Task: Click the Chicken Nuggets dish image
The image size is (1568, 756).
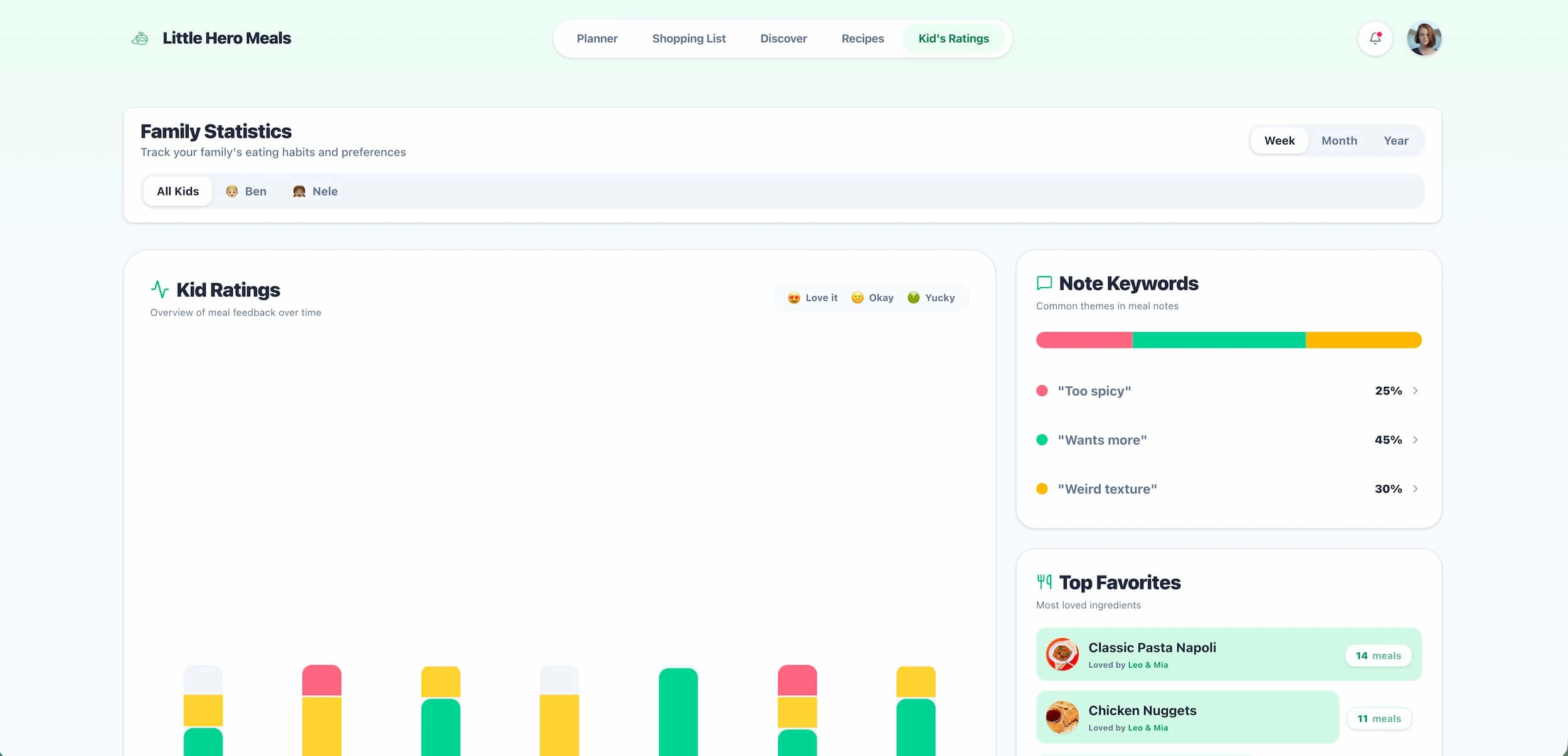Action: pos(1062,717)
